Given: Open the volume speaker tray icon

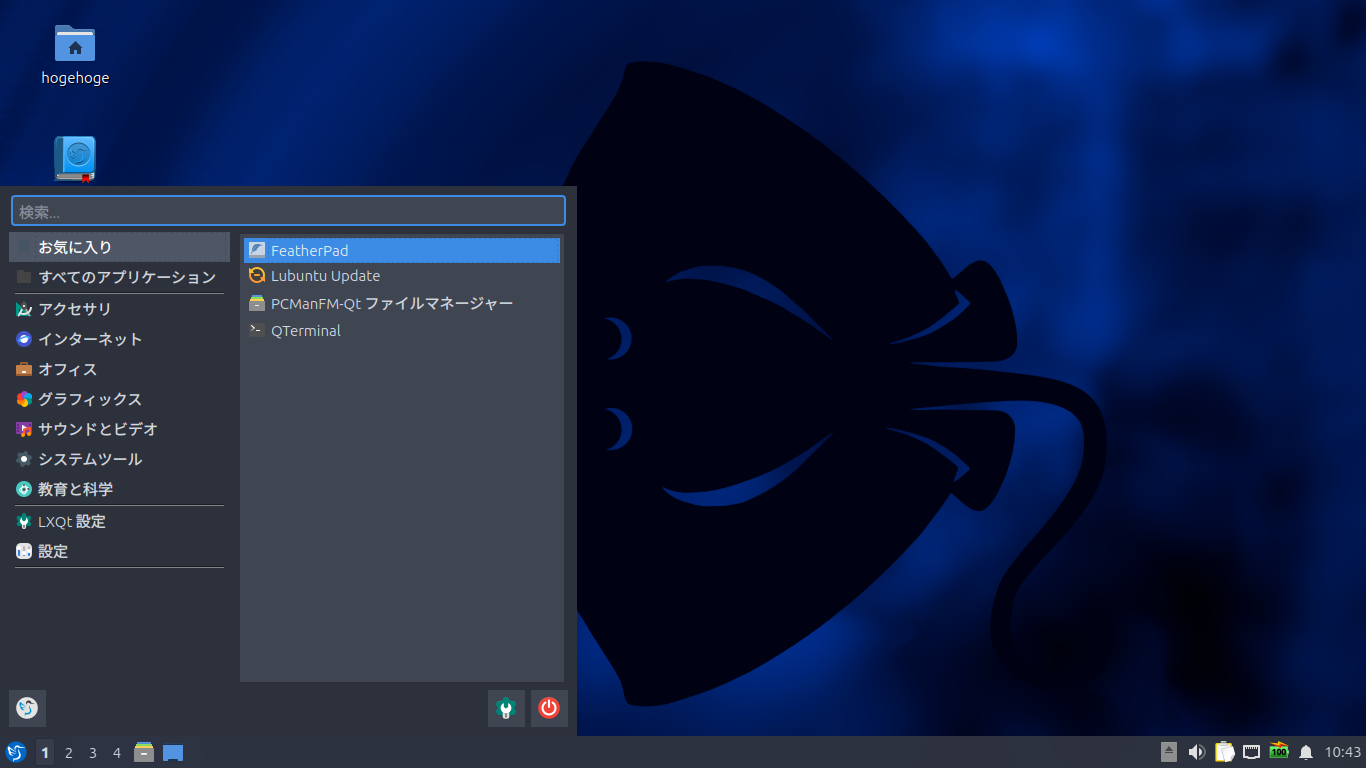Looking at the screenshot, I should pos(1196,752).
